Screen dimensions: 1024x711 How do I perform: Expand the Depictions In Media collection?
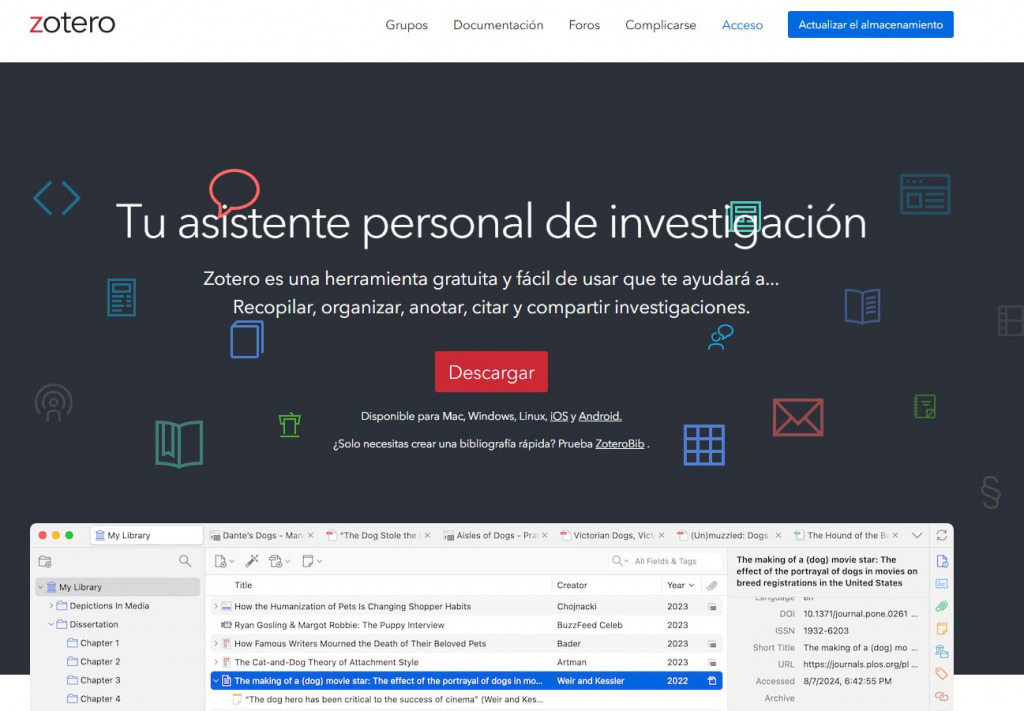[x=51, y=606]
